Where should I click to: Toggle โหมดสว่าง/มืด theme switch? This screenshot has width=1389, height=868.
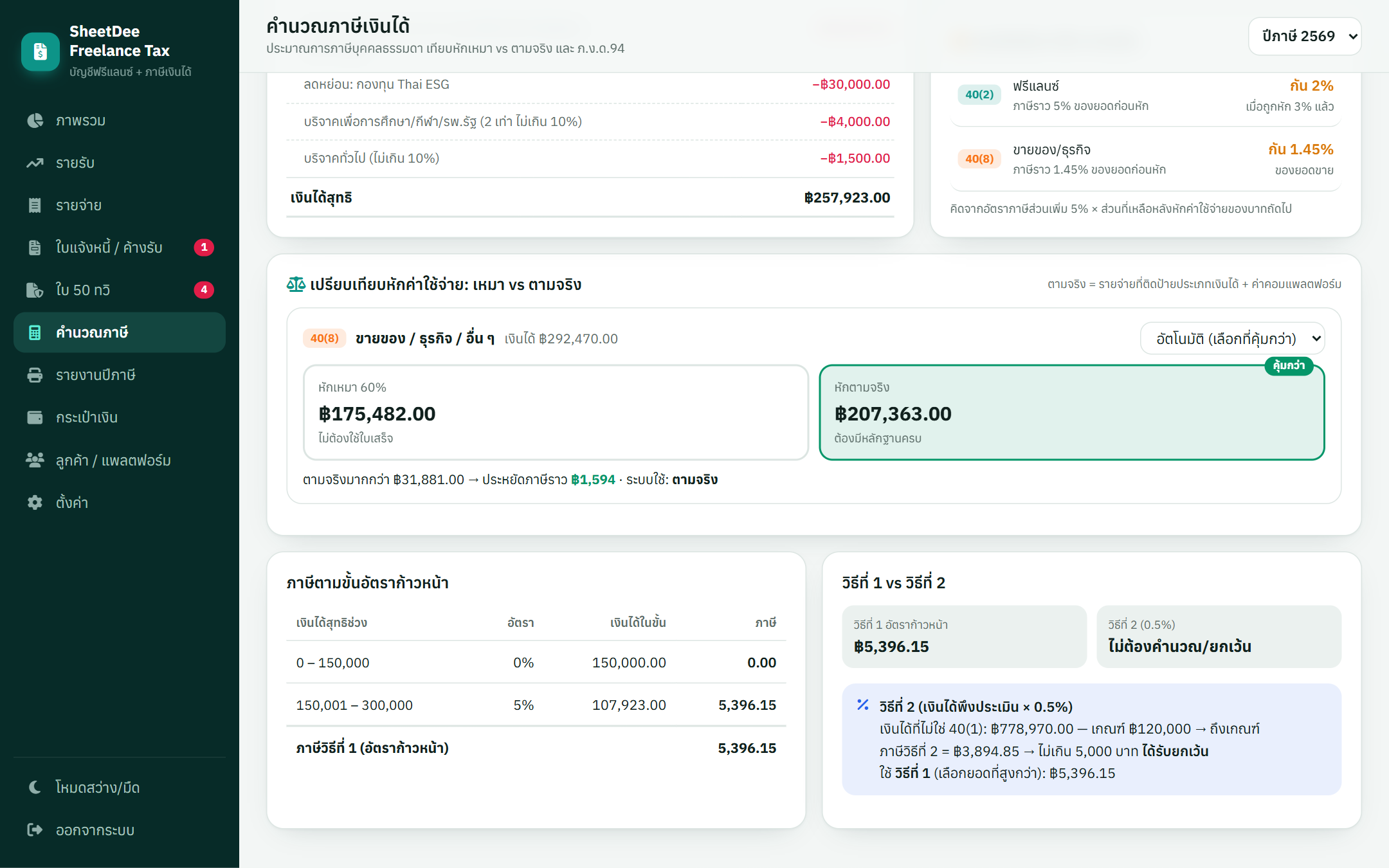[120, 787]
